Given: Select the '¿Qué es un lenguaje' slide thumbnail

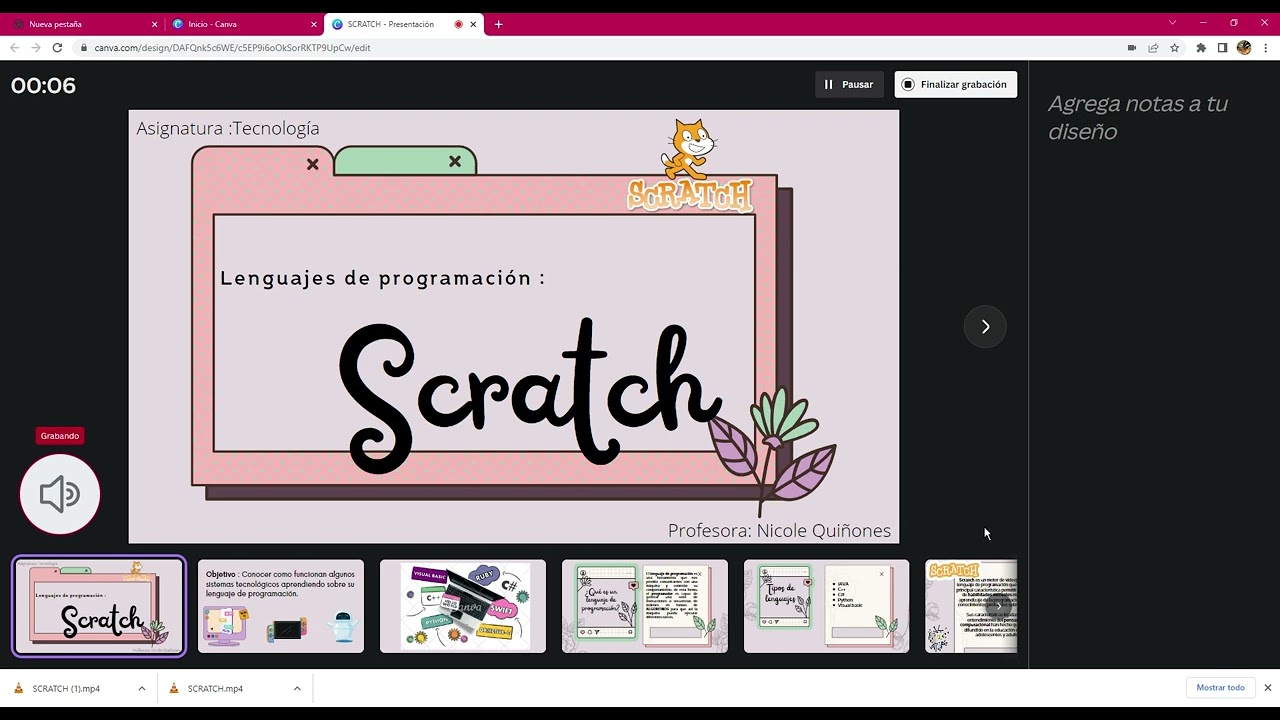Looking at the screenshot, I should tap(645, 606).
